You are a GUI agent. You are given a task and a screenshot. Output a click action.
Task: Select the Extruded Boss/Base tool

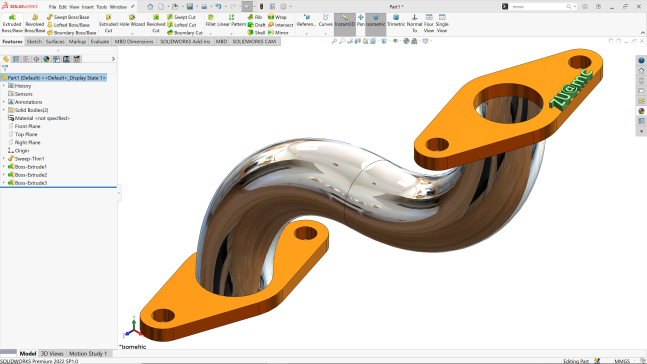click(12, 24)
